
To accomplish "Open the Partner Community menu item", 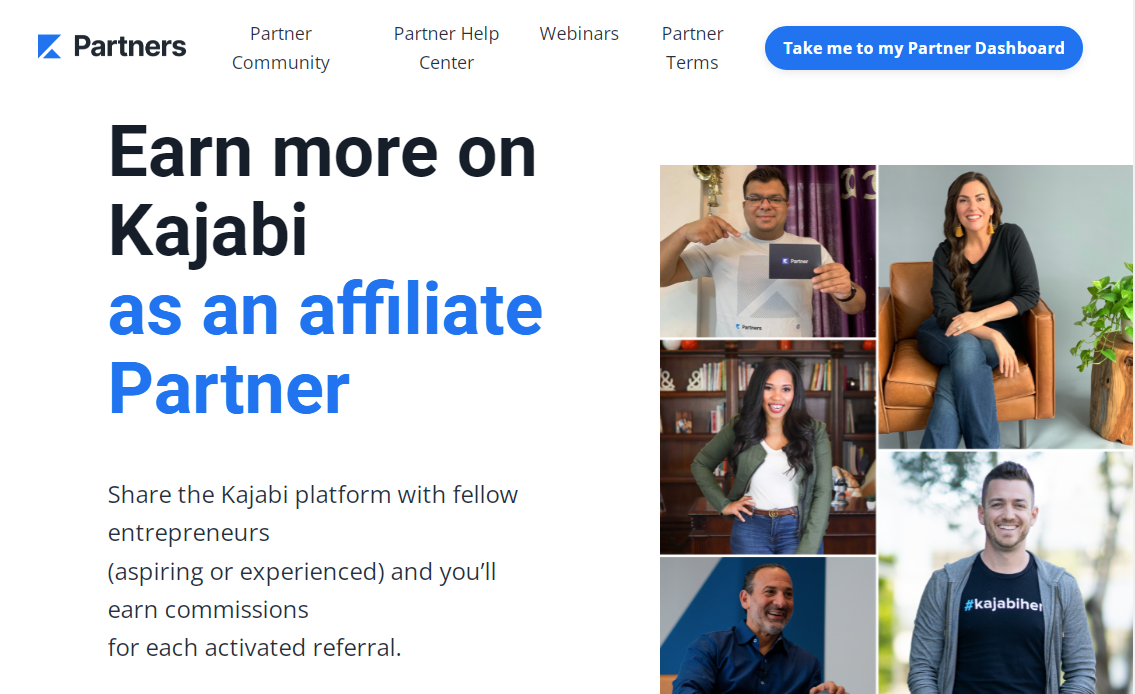I will pos(281,48).
